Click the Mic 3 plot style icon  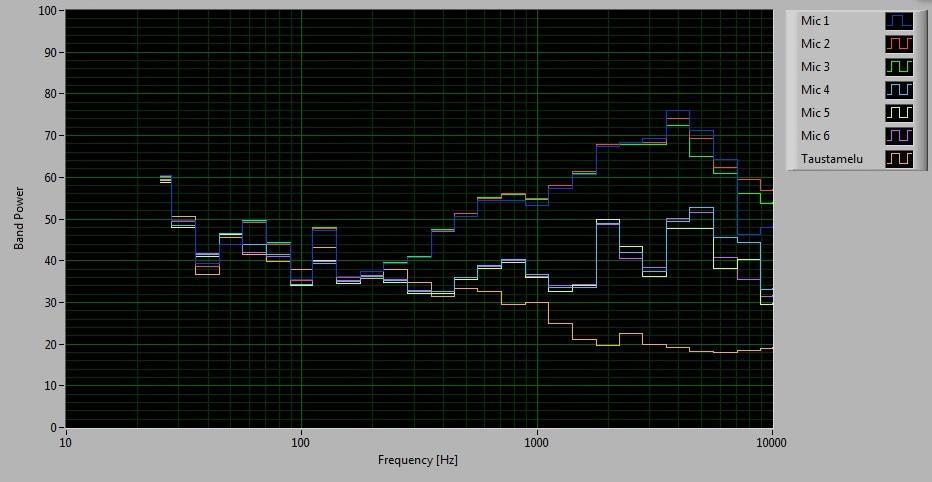point(898,67)
